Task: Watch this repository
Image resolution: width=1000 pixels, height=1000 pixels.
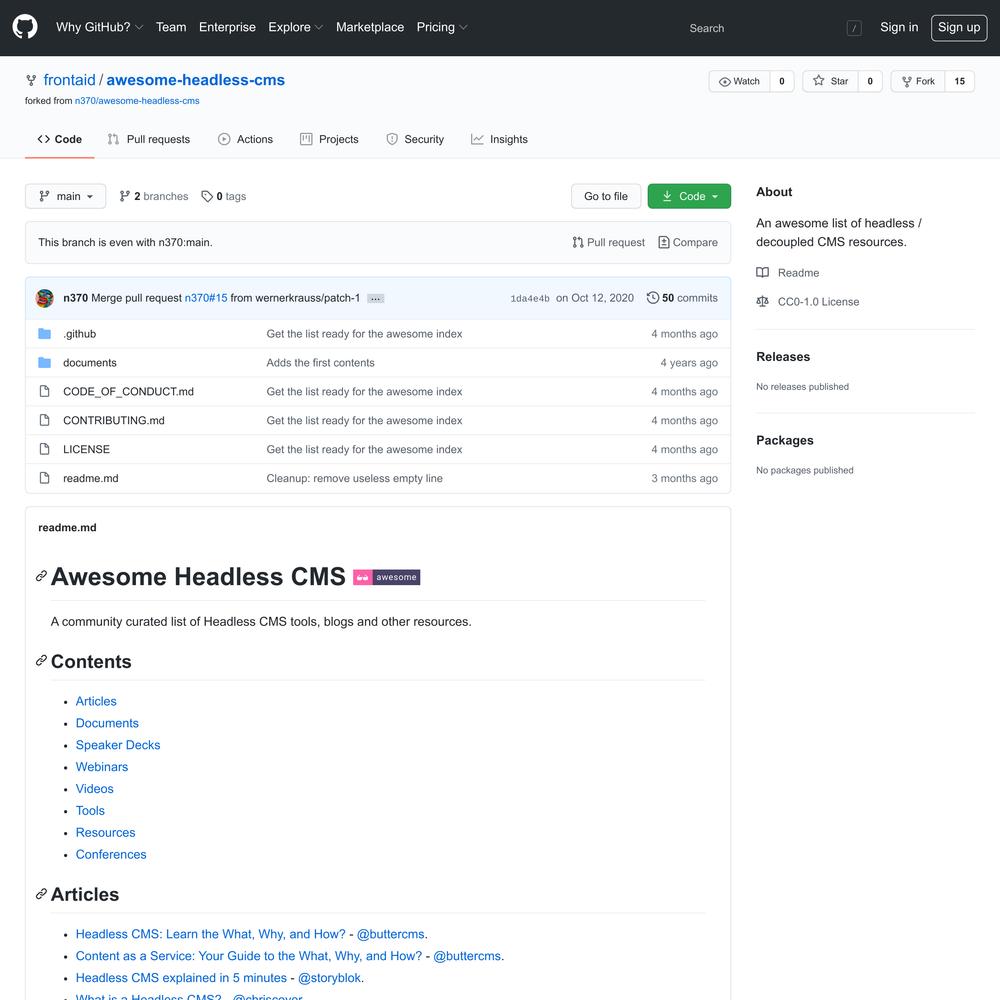Action: [x=739, y=81]
